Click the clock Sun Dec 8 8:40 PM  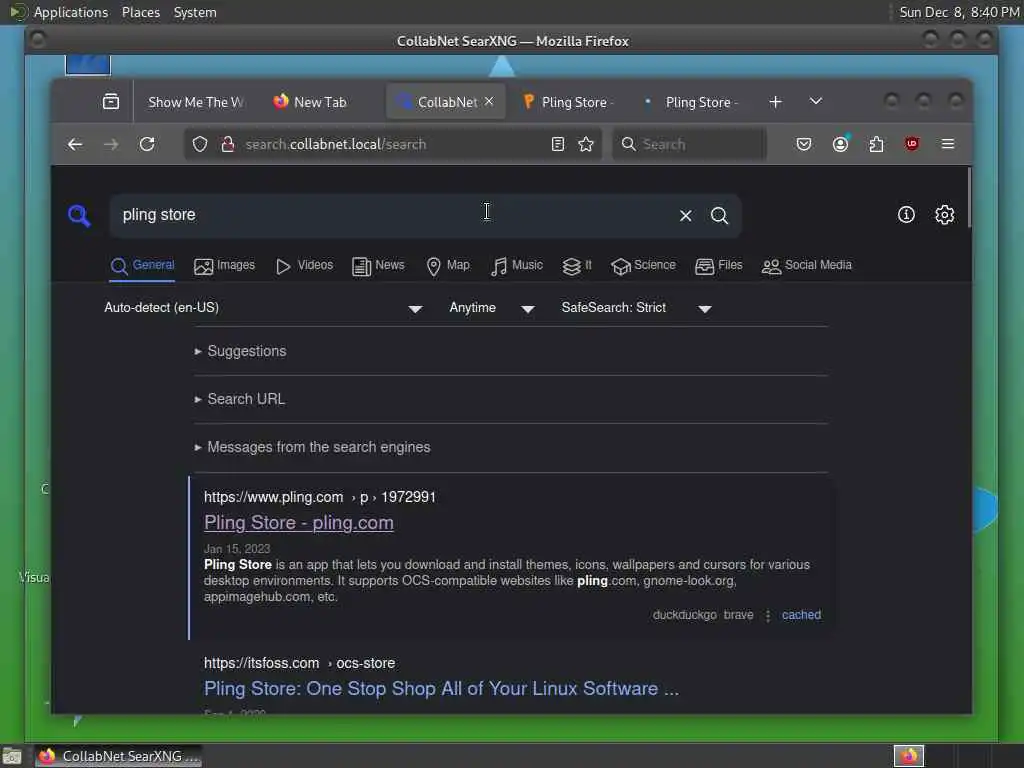pos(959,12)
